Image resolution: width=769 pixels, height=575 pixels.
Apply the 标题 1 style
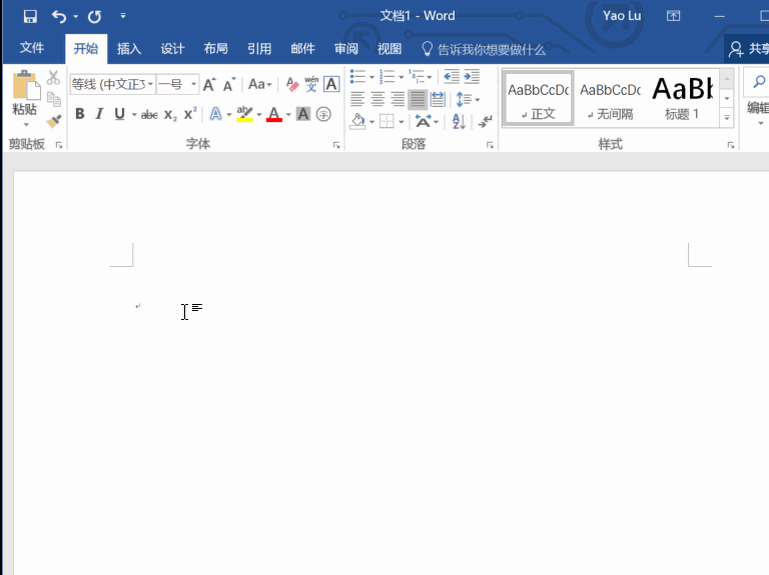pos(682,99)
